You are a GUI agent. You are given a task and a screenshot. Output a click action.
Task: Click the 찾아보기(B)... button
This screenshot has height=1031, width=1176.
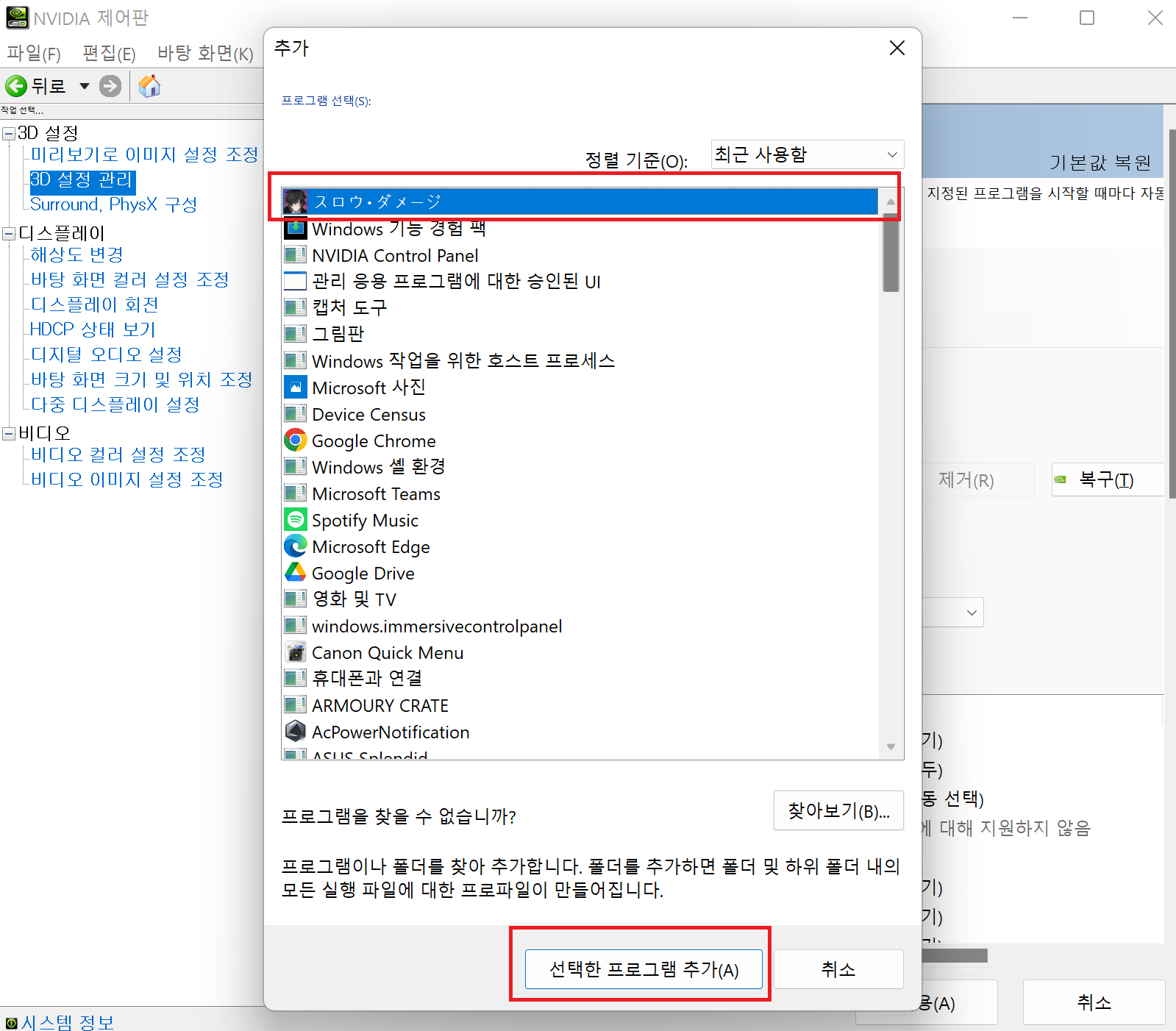(838, 810)
